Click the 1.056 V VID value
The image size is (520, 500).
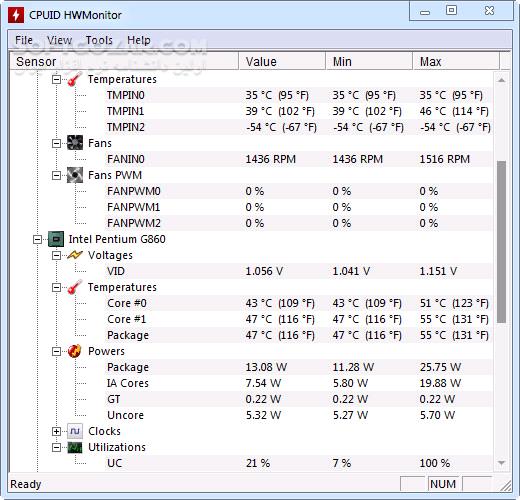pyautogui.click(x=264, y=271)
